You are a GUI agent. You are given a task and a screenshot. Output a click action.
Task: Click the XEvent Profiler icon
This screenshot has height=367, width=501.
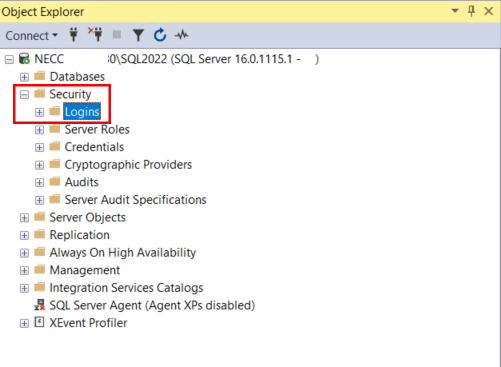pos(39,322)
